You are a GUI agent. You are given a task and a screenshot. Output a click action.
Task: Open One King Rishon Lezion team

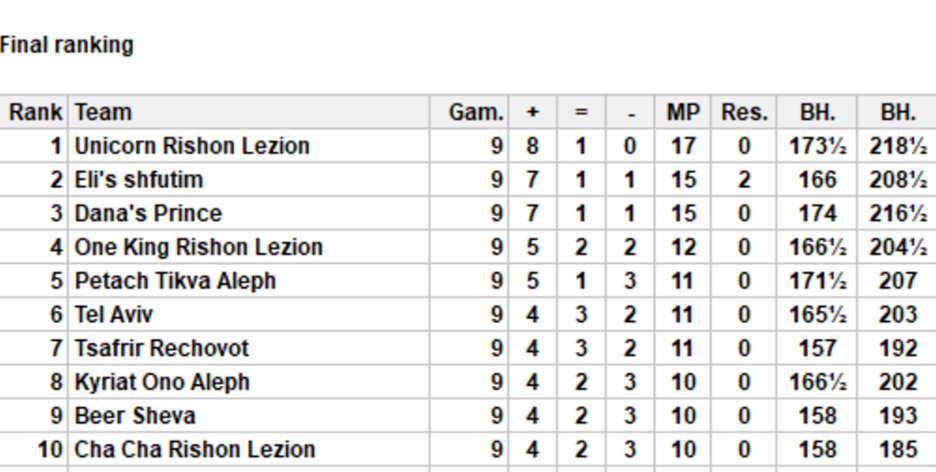198,247
